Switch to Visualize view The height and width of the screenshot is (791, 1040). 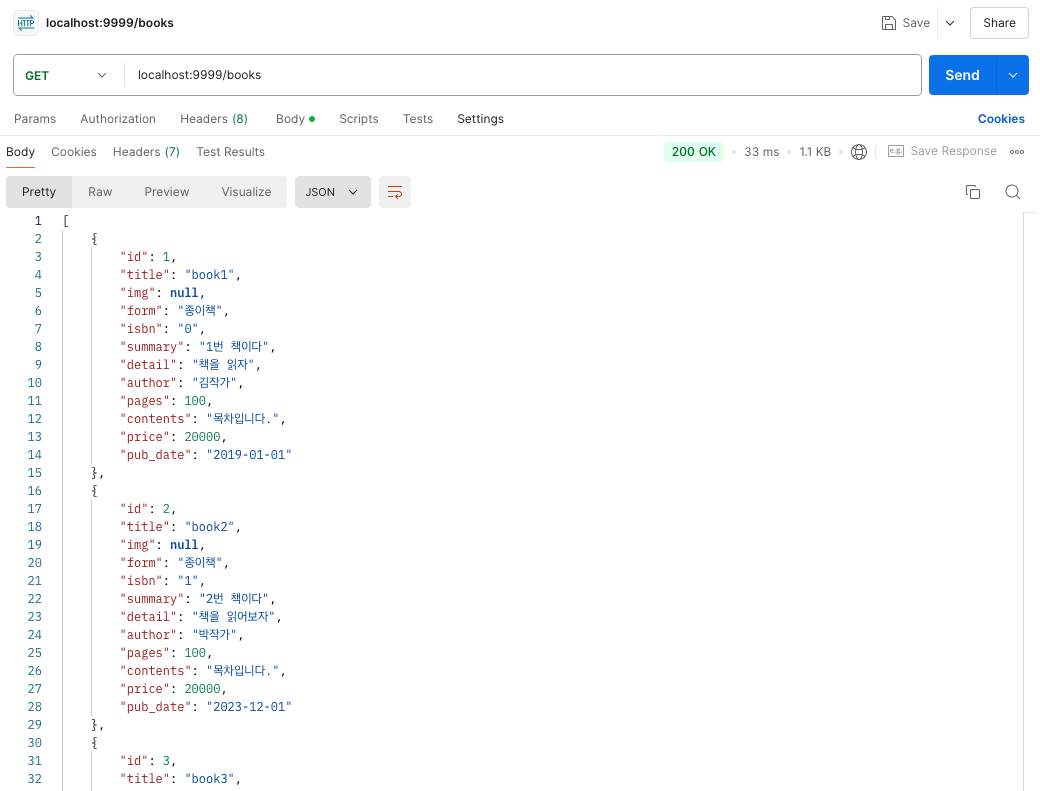246,192
